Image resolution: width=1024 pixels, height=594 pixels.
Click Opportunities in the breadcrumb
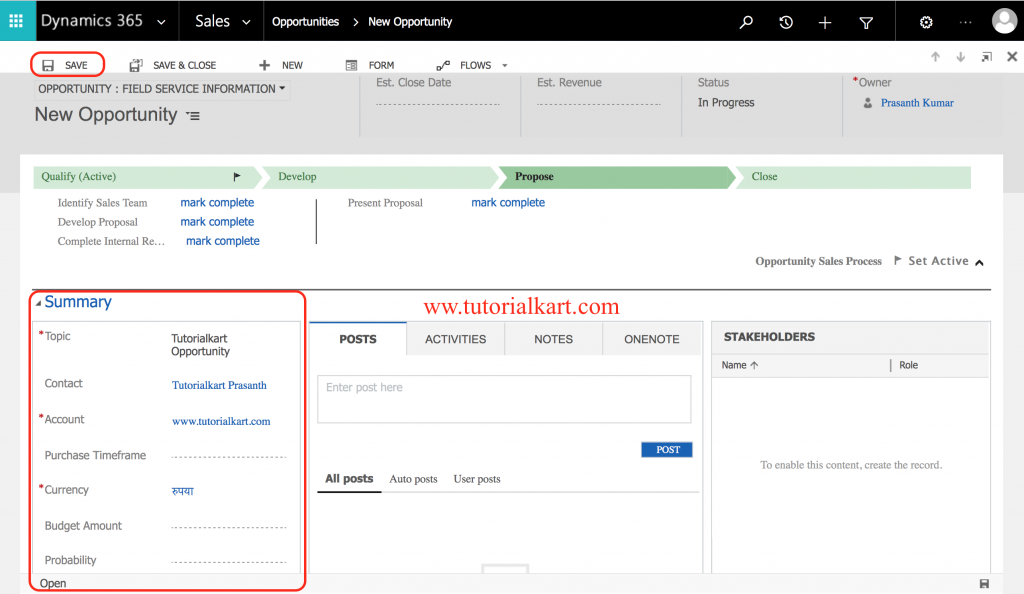click(306, 22)
